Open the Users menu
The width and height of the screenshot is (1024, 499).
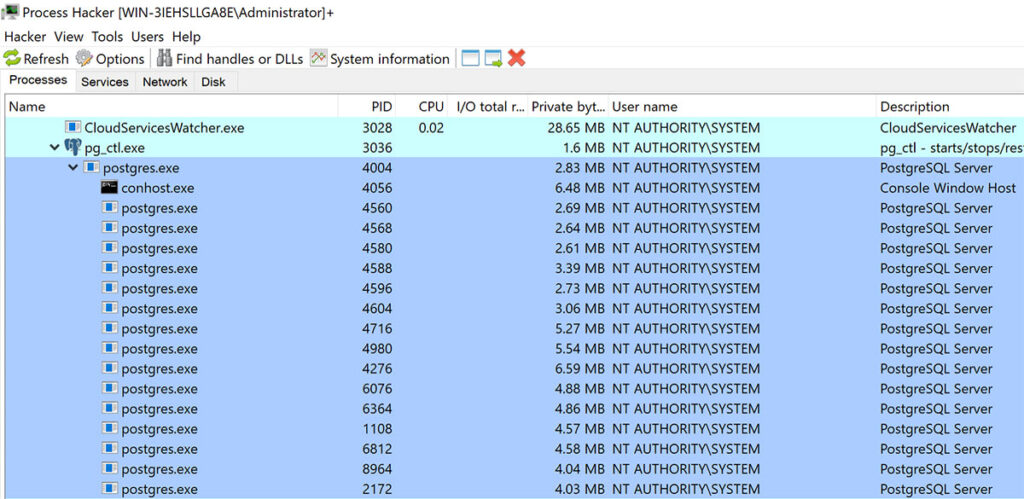click(147, 37)
